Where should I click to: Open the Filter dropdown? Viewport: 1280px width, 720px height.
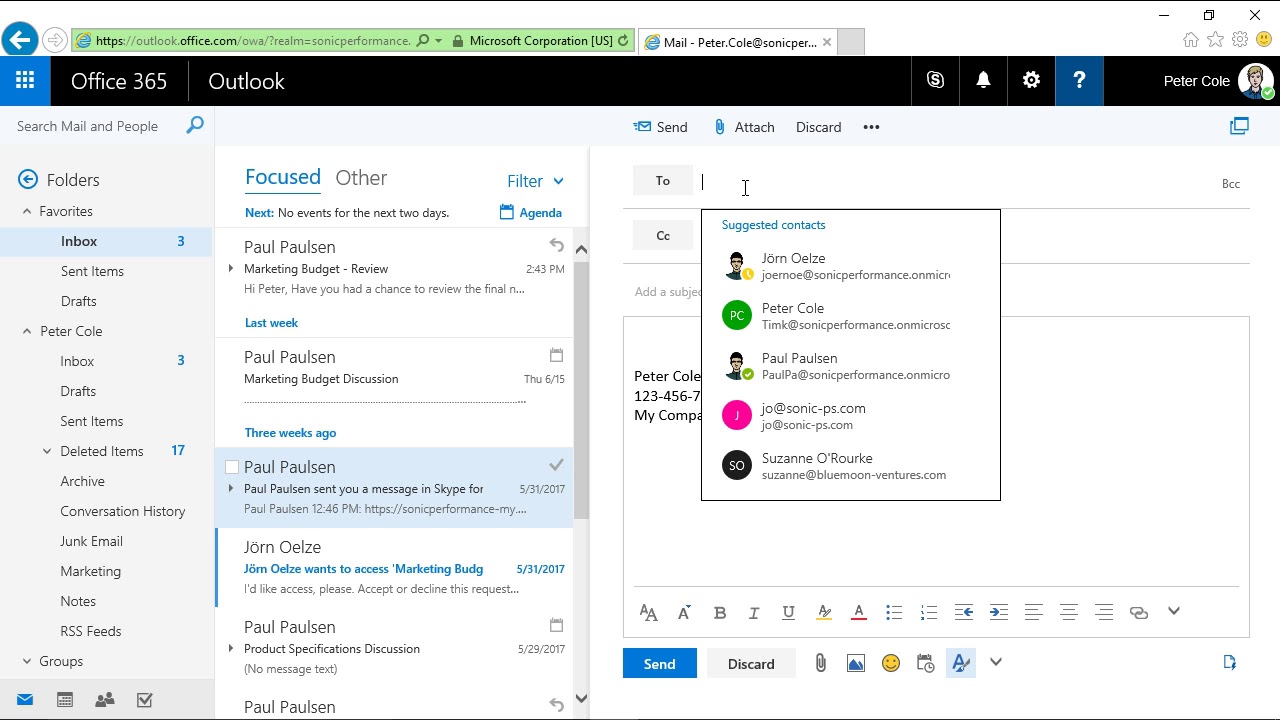pos(535,181)
